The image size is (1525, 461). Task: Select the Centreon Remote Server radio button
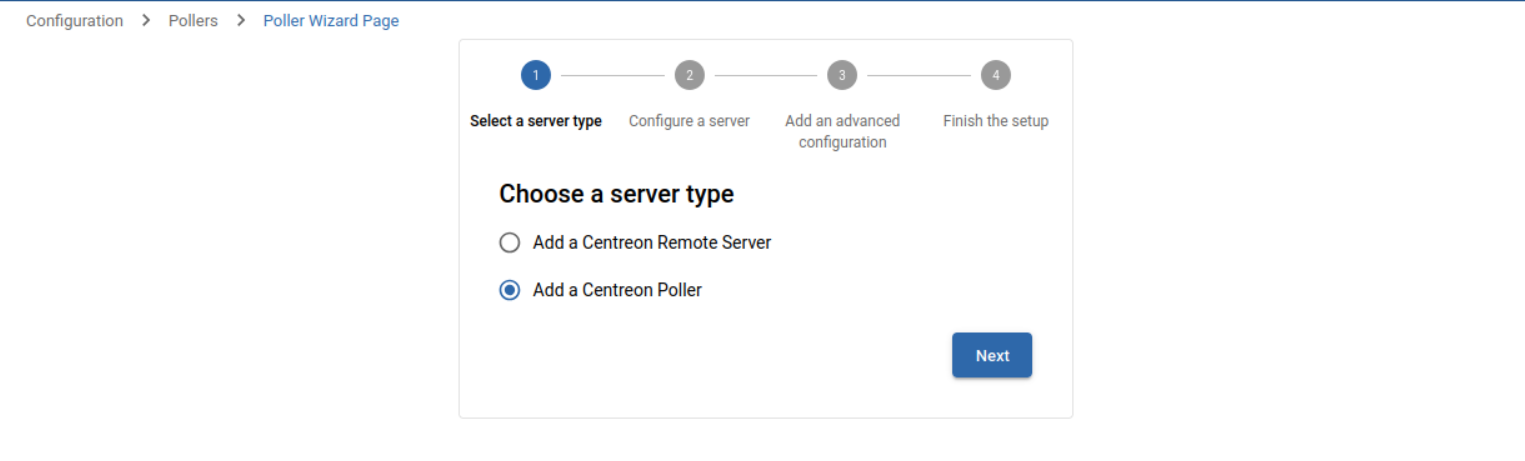click(x=510, y=243)
